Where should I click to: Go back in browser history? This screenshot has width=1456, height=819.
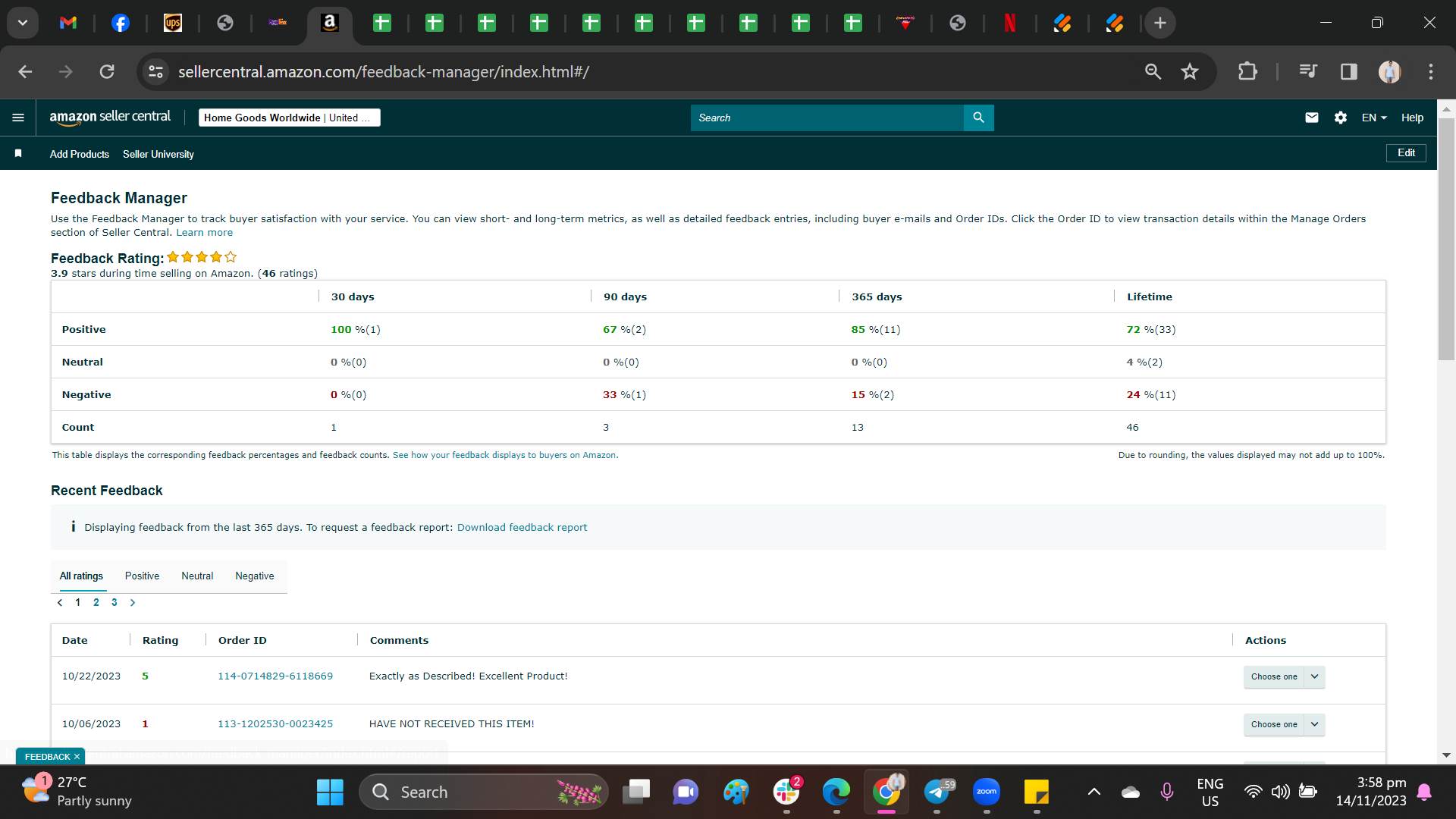tap(25, 71)
